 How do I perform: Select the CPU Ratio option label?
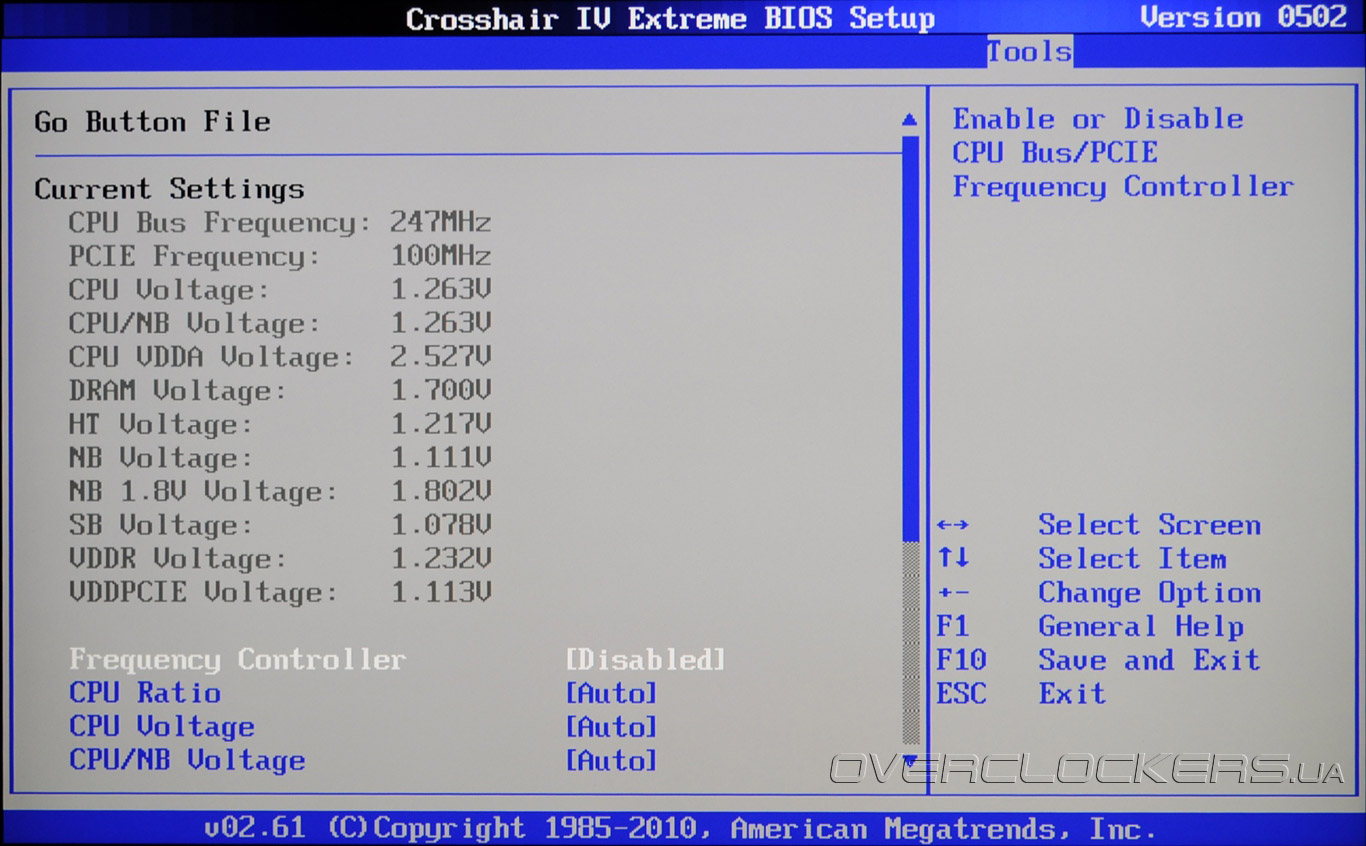coord(145,693)
